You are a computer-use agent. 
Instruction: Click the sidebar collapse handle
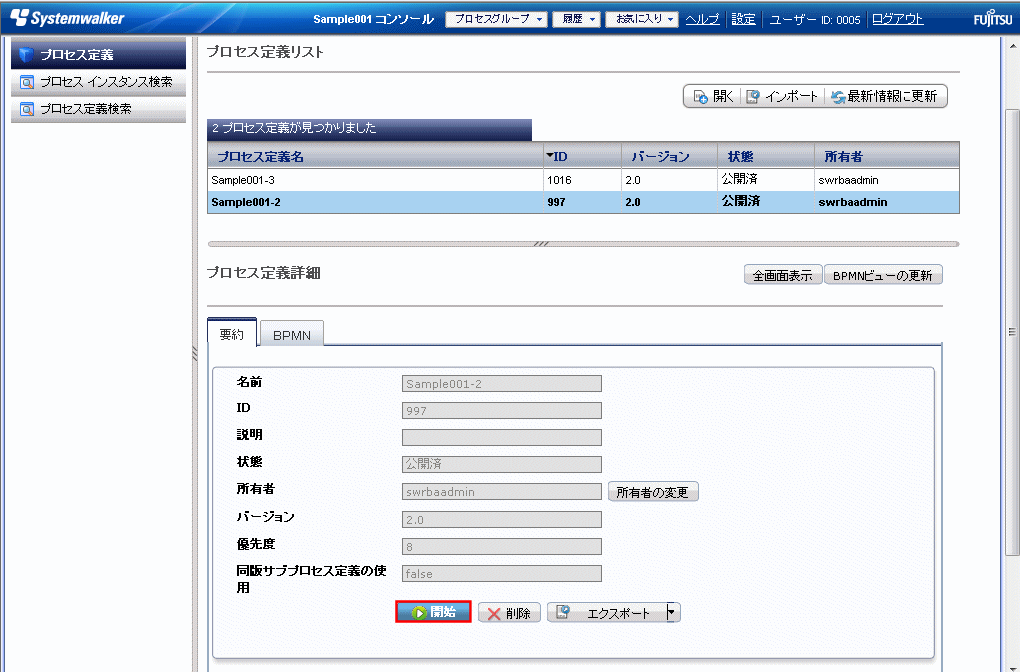(195, 355)
